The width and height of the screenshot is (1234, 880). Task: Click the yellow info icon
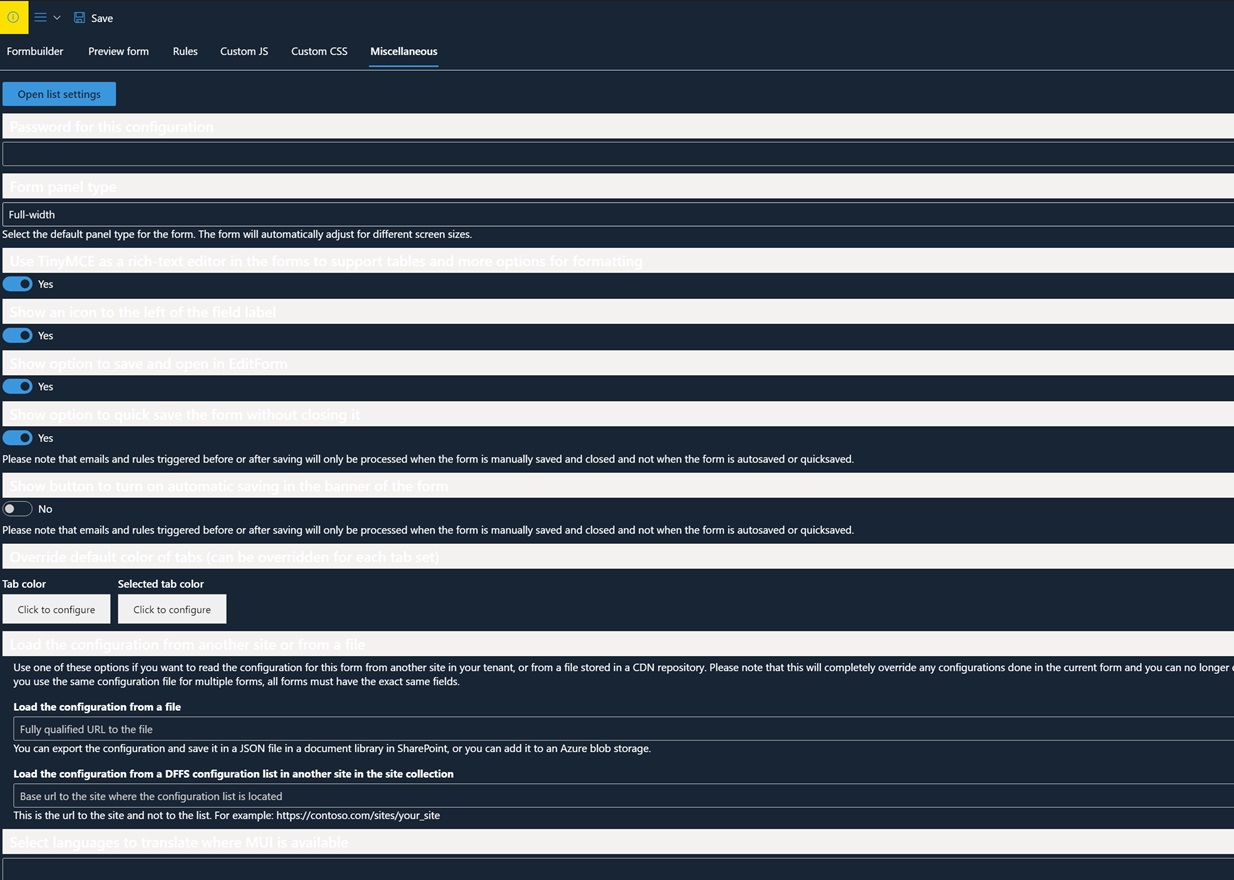[14, 17]
